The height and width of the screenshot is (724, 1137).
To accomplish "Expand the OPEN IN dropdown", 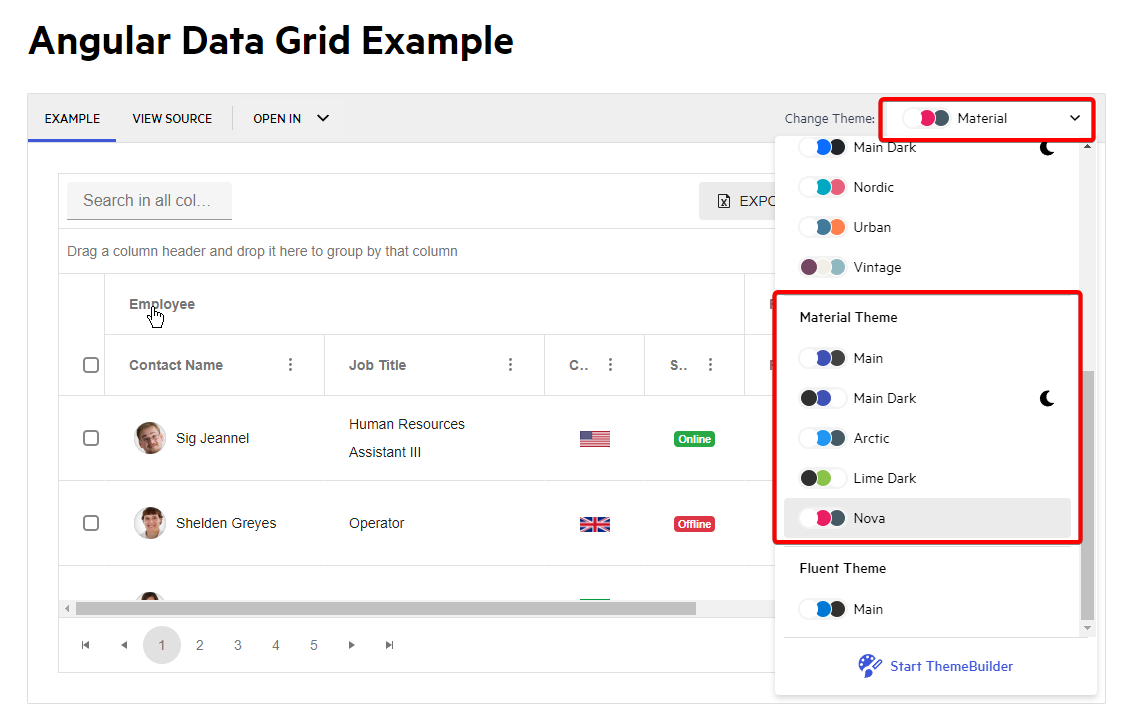I will tap(291, 118).
